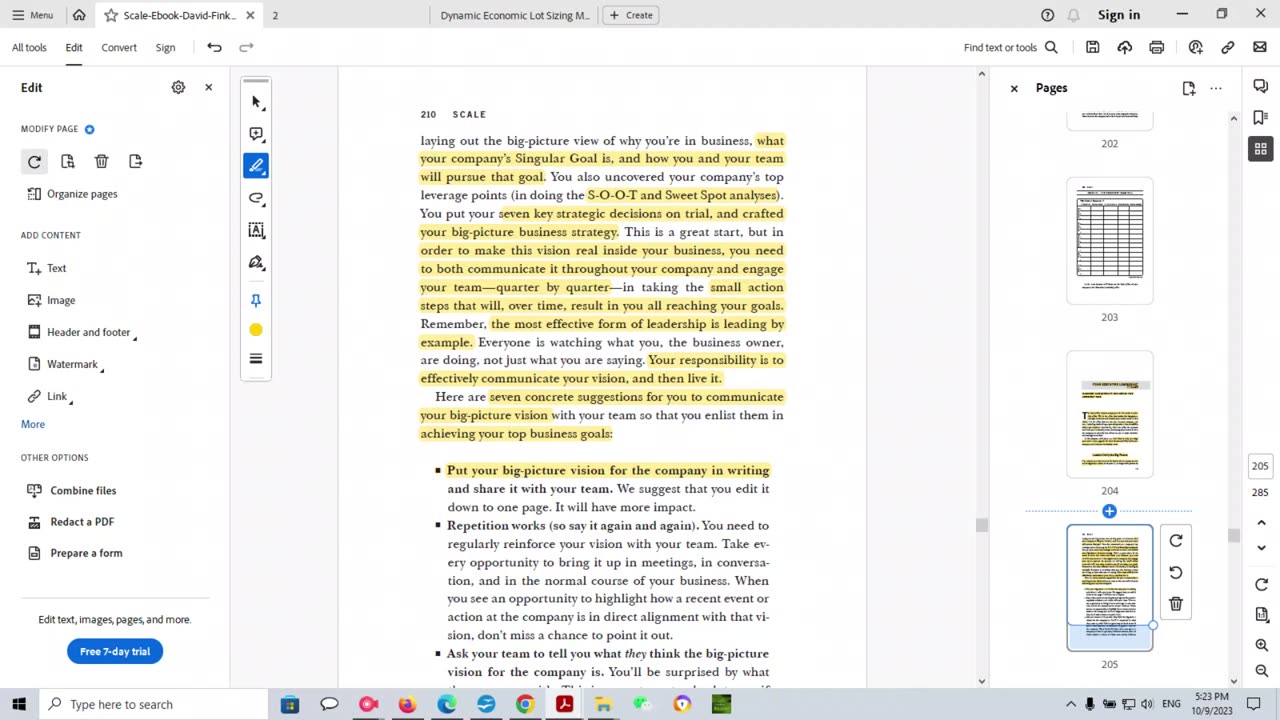Click plus to insert page above 205
This screenshot has height=720, width=1280.
pyautogui.click(x=1109, y=511)
